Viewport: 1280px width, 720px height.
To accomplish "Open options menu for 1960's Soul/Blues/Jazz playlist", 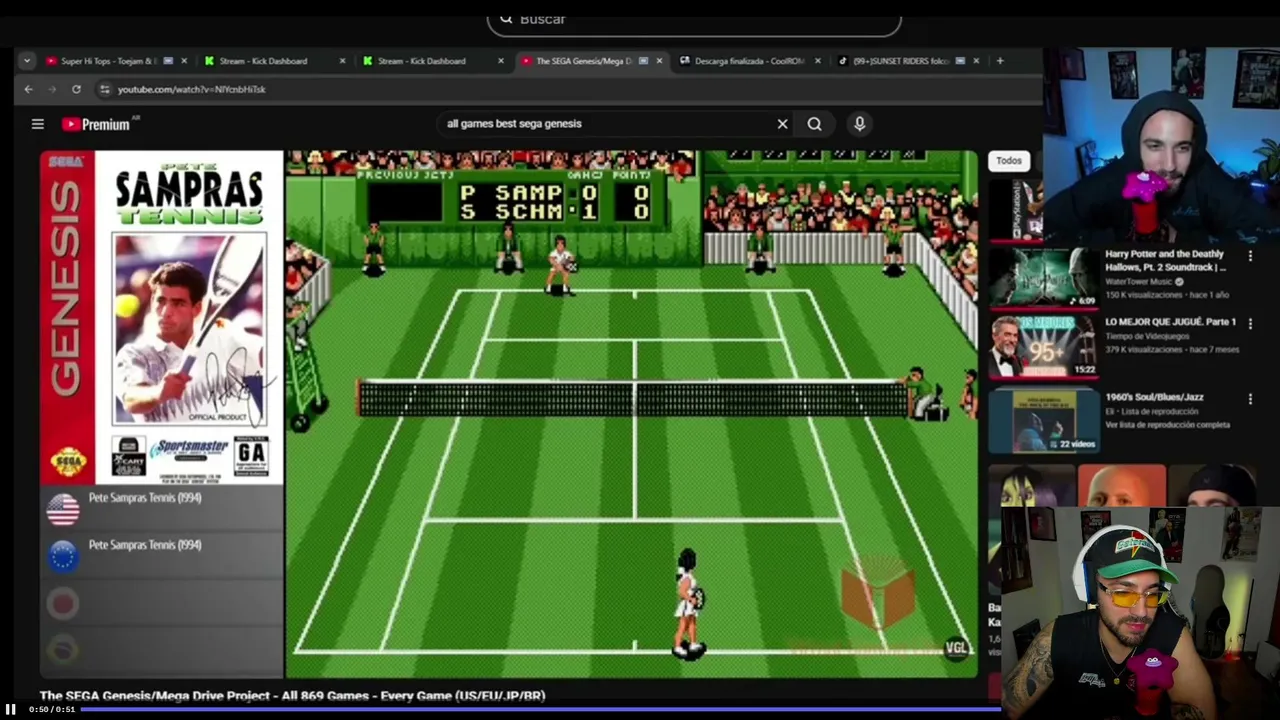I will [1250, 400].
